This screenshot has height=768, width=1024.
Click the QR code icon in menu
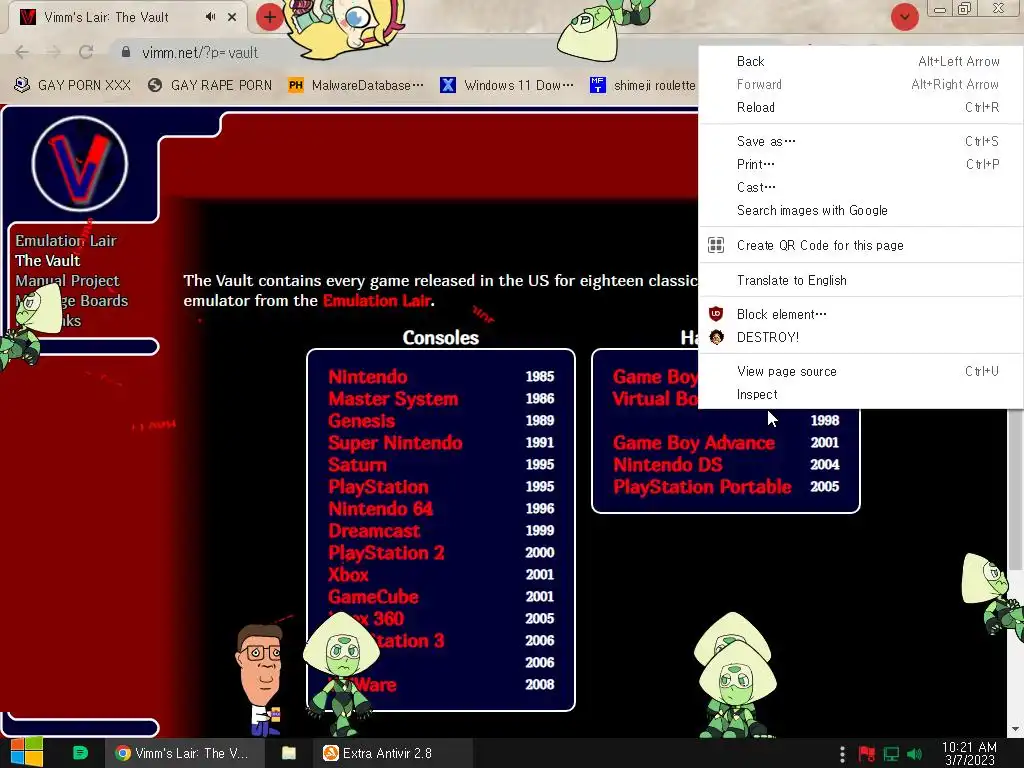click(x=716, y=246)
